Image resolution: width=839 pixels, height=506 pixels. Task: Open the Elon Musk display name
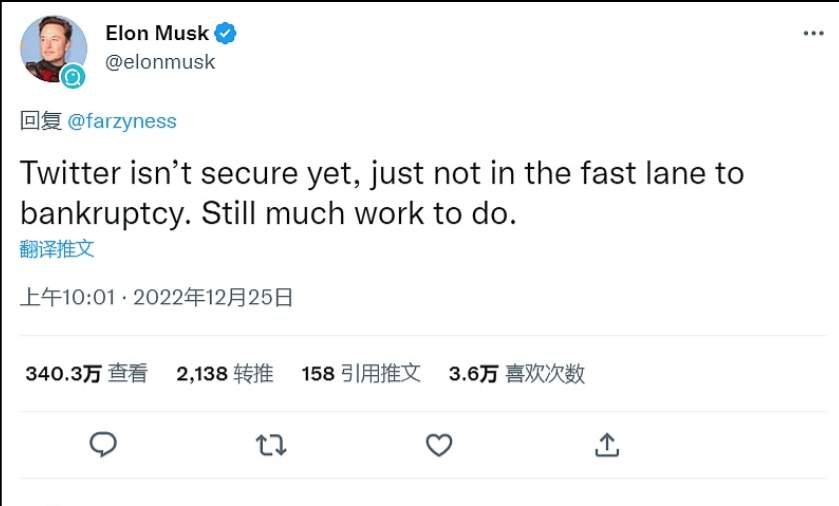coord(157,34)
